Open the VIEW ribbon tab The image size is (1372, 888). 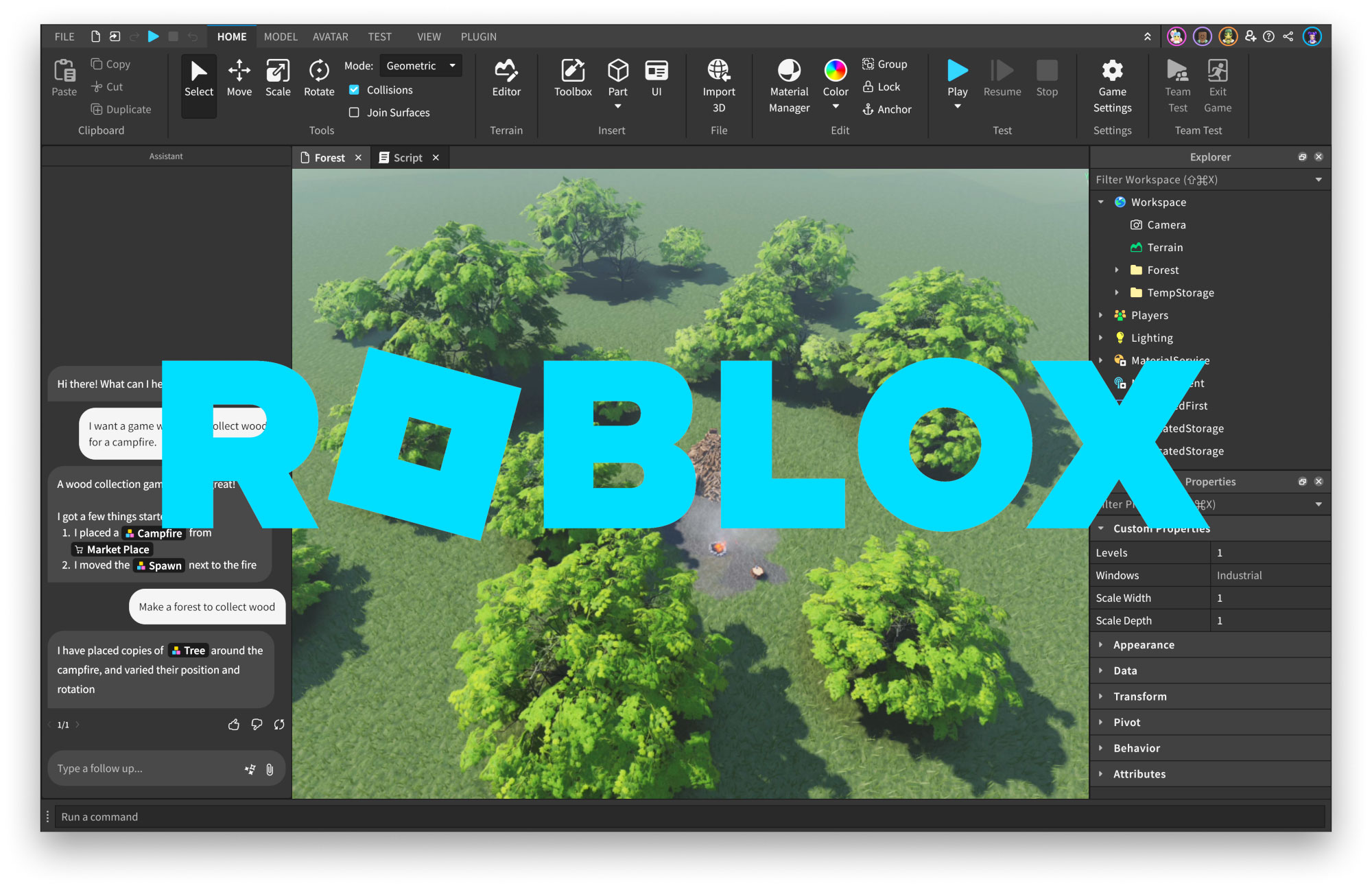[x=429, y=36]
